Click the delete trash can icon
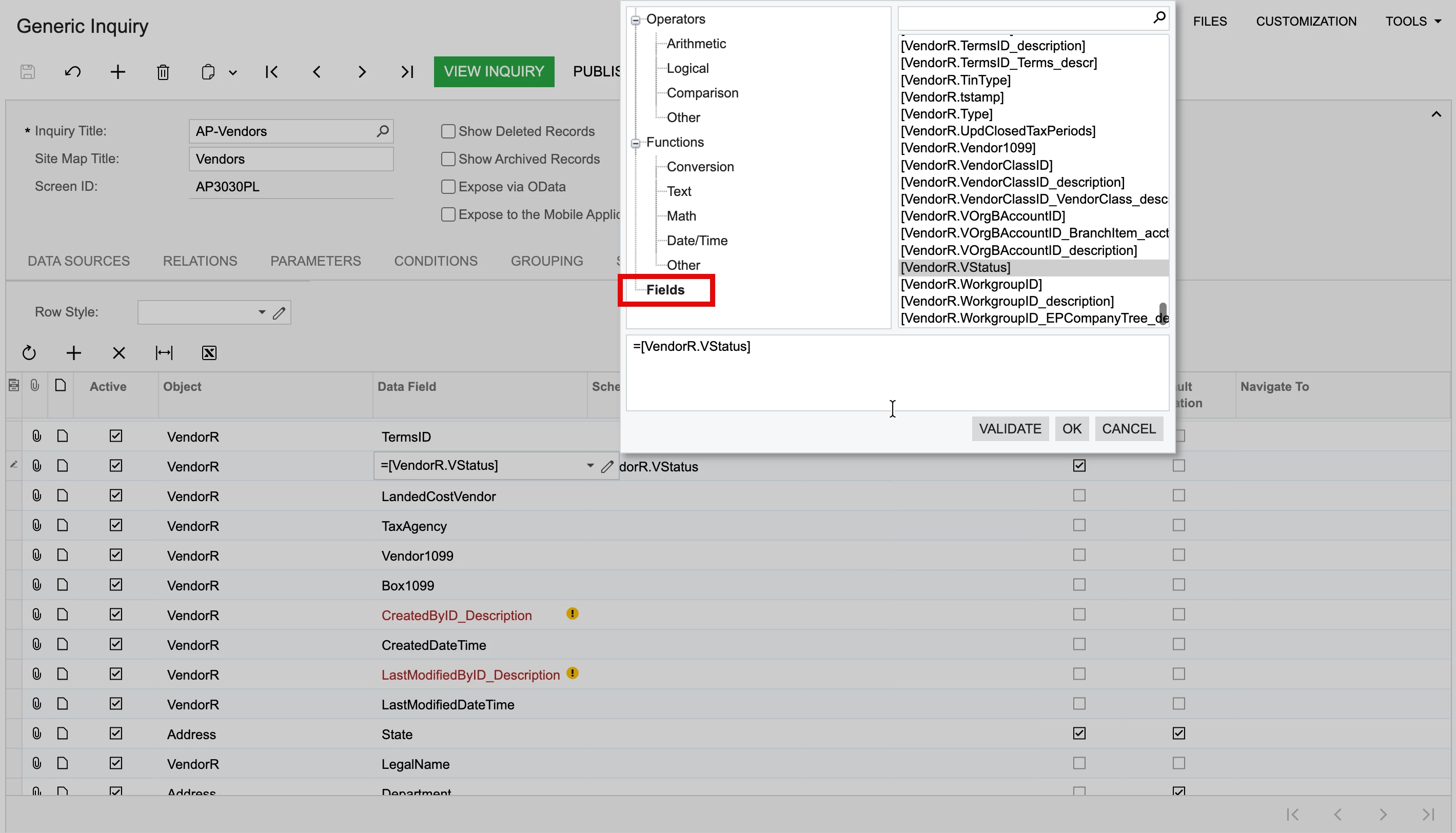The width and height of the screenshot is (1456, 833). point(163,72)
